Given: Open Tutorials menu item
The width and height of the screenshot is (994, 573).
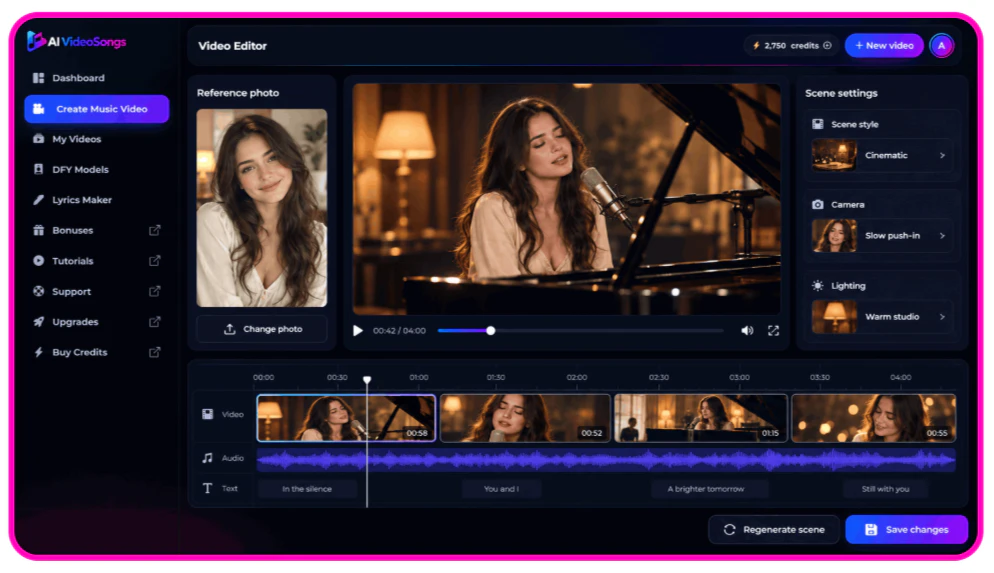Looking at the screenshot, I should [96, 261].
